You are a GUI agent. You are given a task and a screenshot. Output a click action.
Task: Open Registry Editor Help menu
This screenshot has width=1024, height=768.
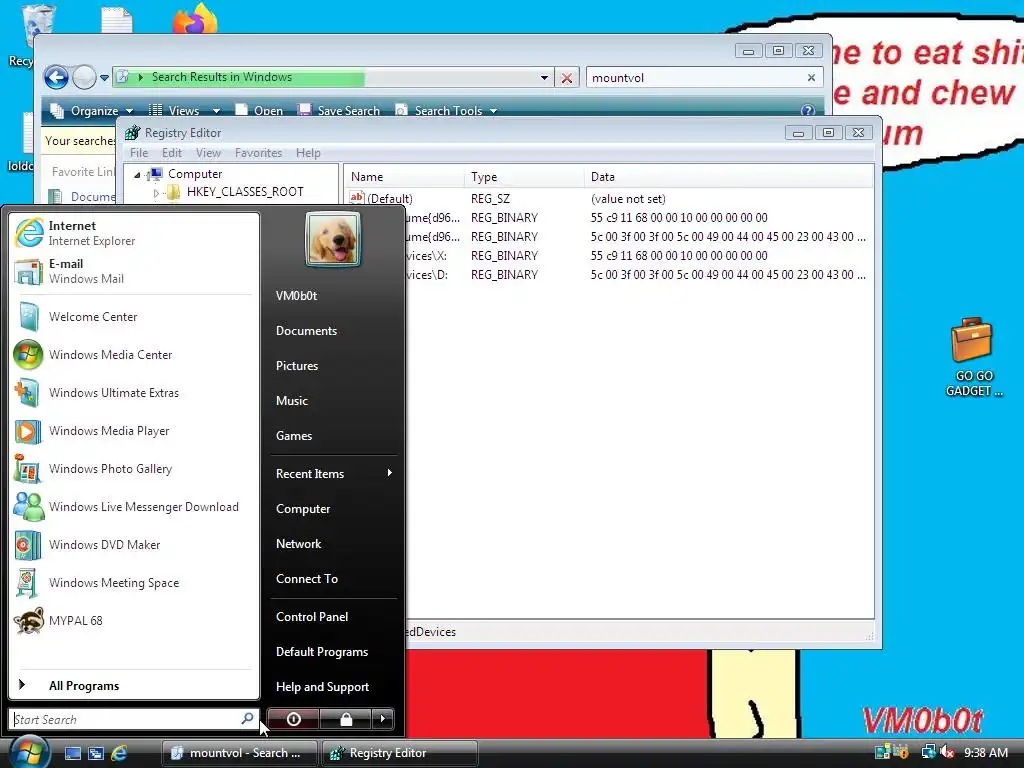pos(308,153)
